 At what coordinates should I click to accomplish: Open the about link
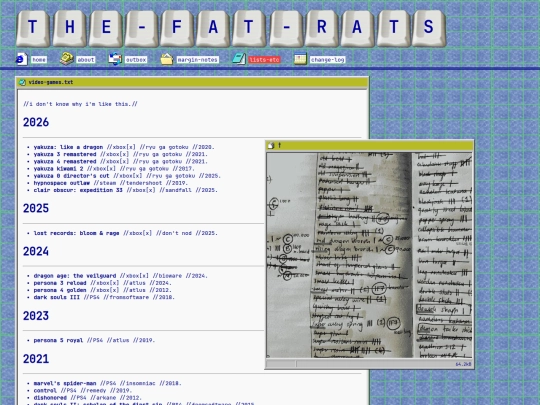pyautogui.click(x=86, y=60)
